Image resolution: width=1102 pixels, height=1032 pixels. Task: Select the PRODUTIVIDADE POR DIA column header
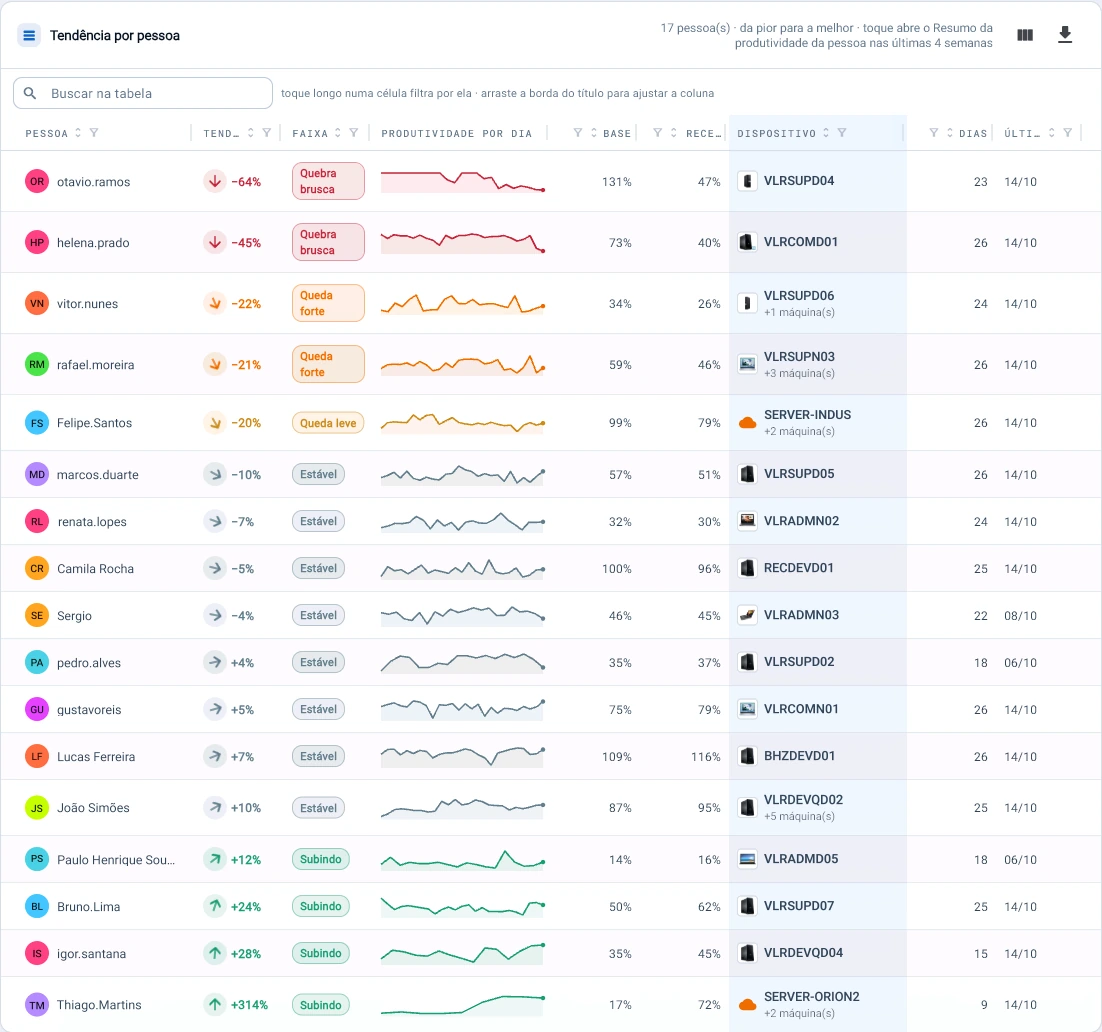[457, 134]
